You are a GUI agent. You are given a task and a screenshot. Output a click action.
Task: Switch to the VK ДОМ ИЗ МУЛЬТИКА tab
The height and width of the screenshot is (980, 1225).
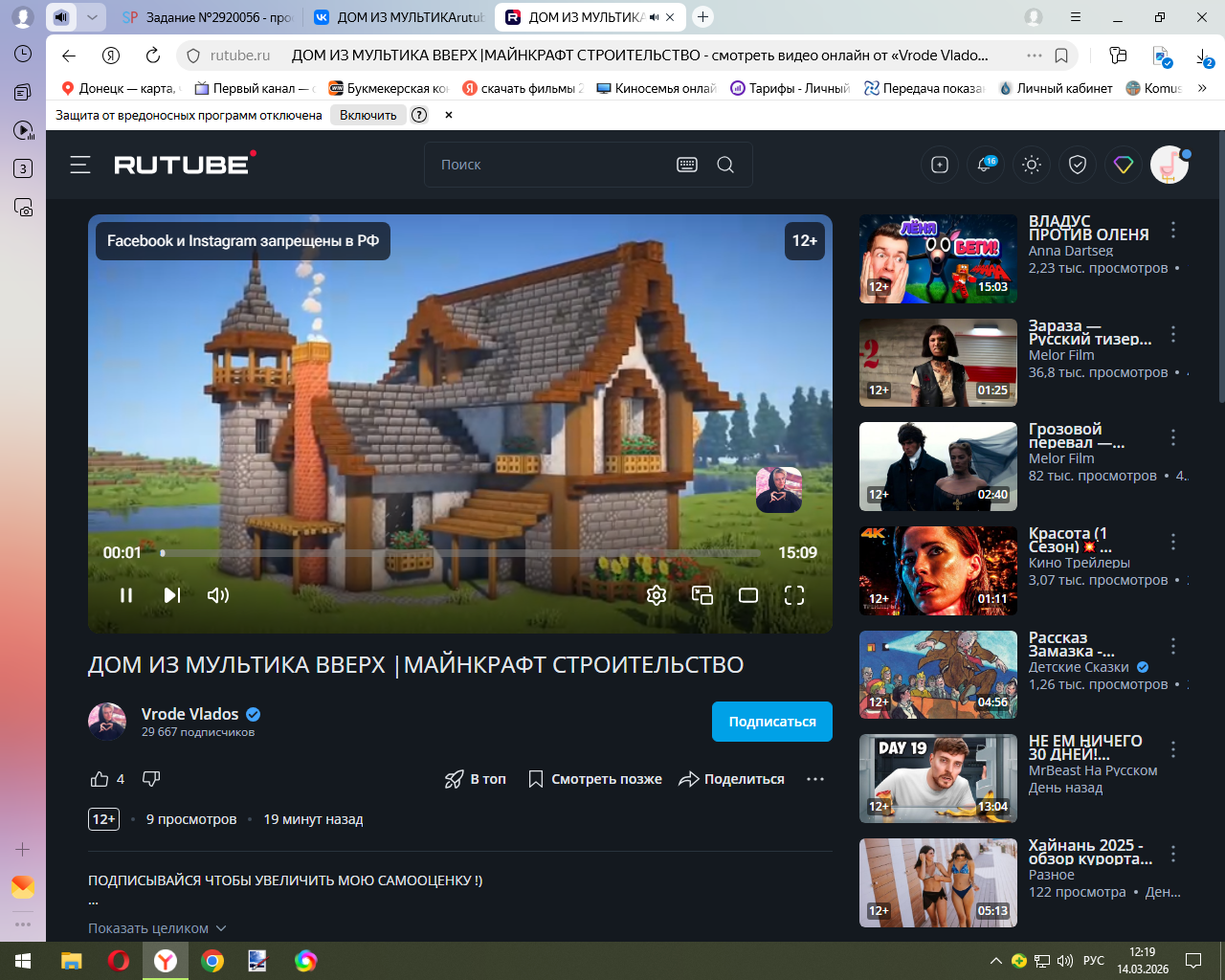click(400, 17)
